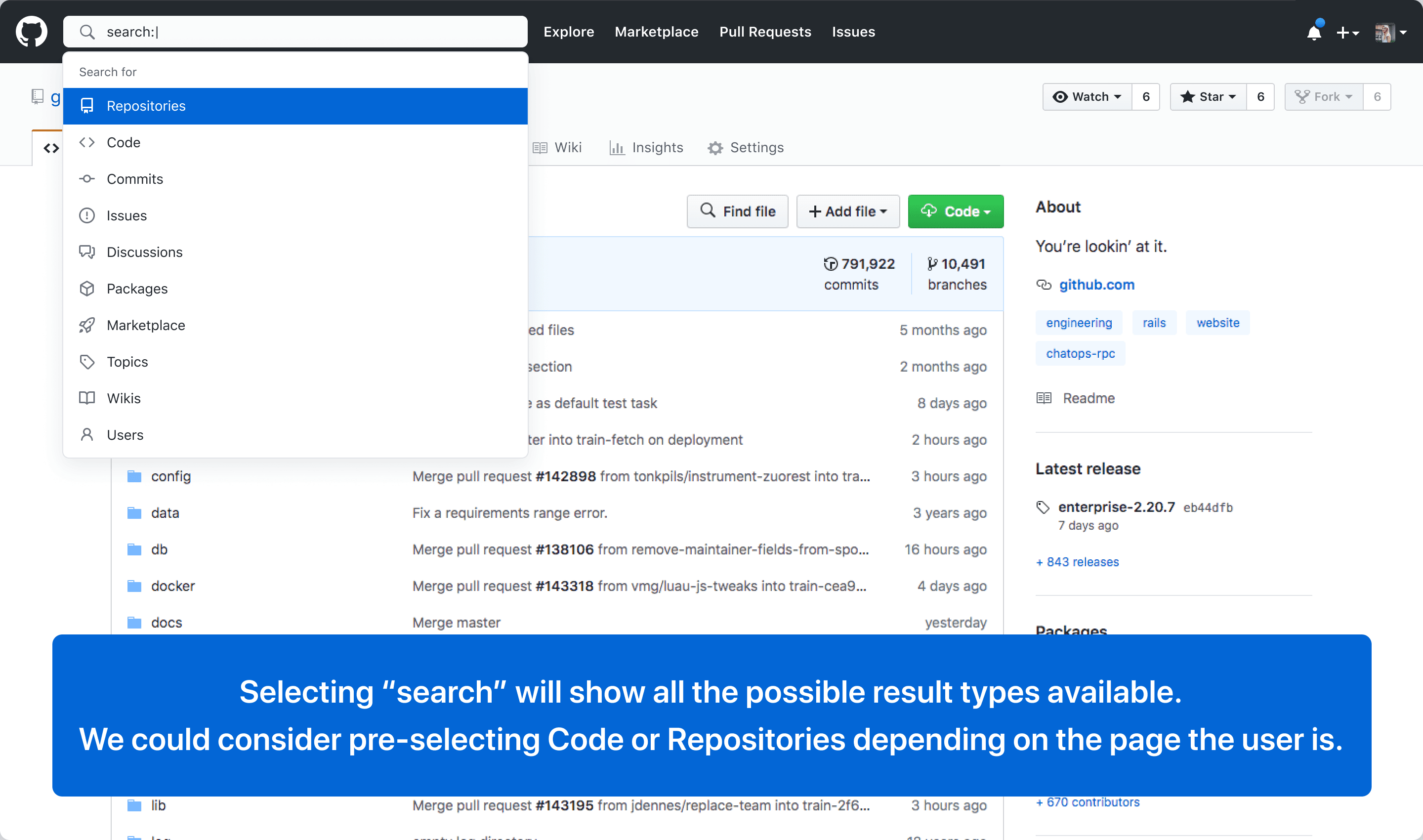Open the plus create-new dropdown
This screenshot has width=1423, height=840.
point(1348,33)
